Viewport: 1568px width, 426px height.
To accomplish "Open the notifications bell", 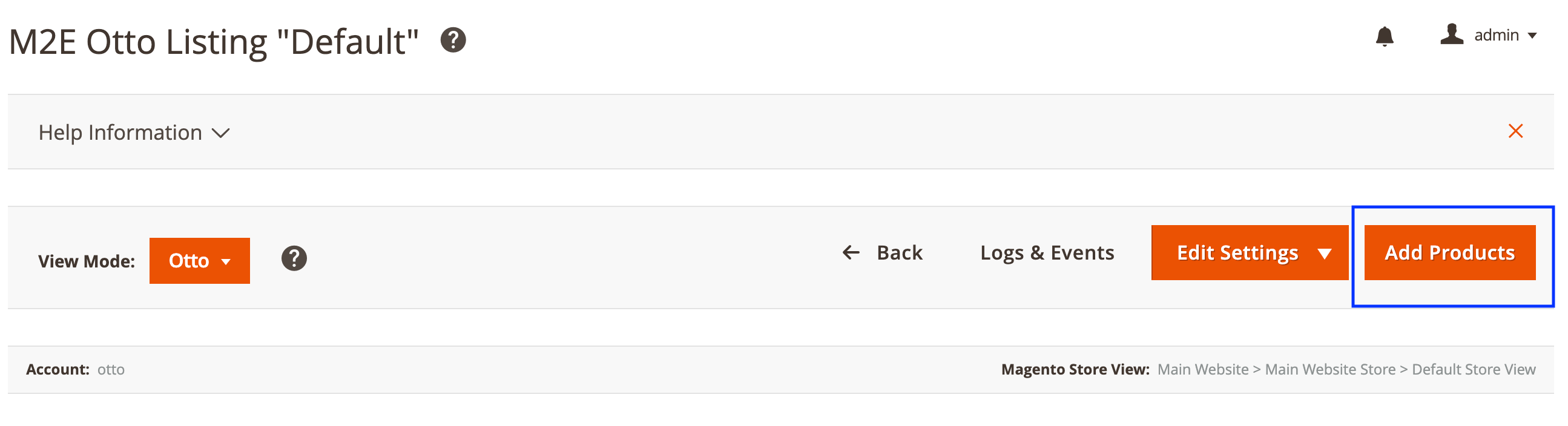I will point(1384,36).
